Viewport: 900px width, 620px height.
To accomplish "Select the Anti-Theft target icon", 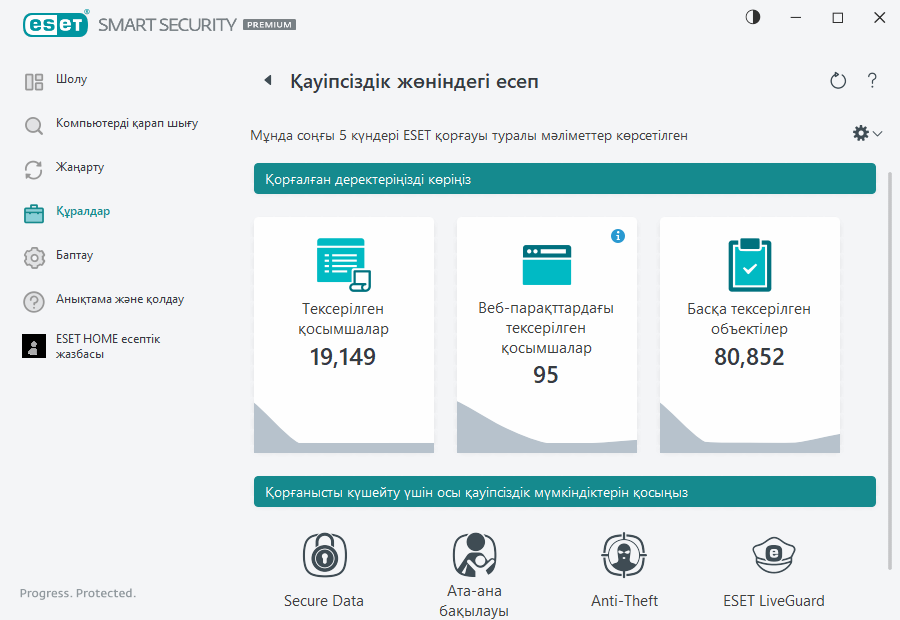I will (624, 554).
